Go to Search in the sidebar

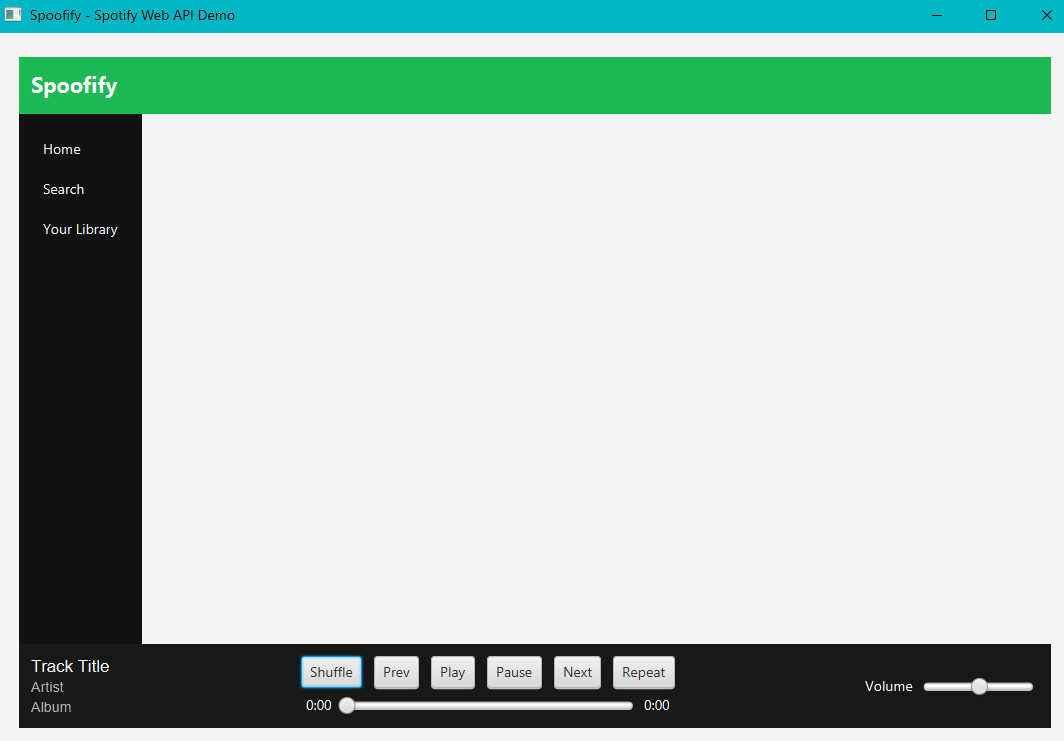click(x=63, y=189)
